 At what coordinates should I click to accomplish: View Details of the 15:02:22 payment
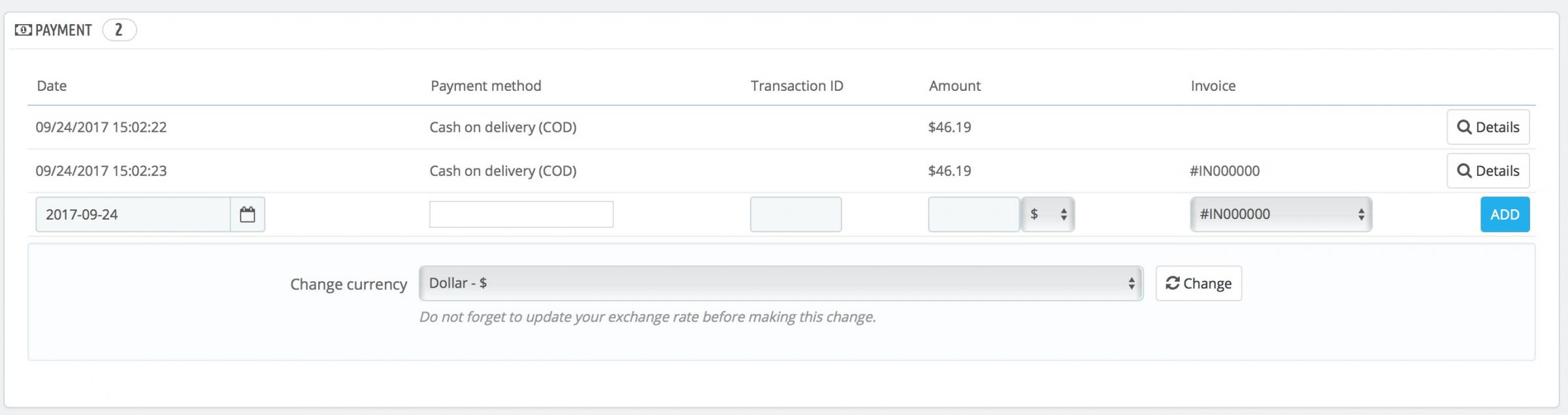click(1488, 127)
